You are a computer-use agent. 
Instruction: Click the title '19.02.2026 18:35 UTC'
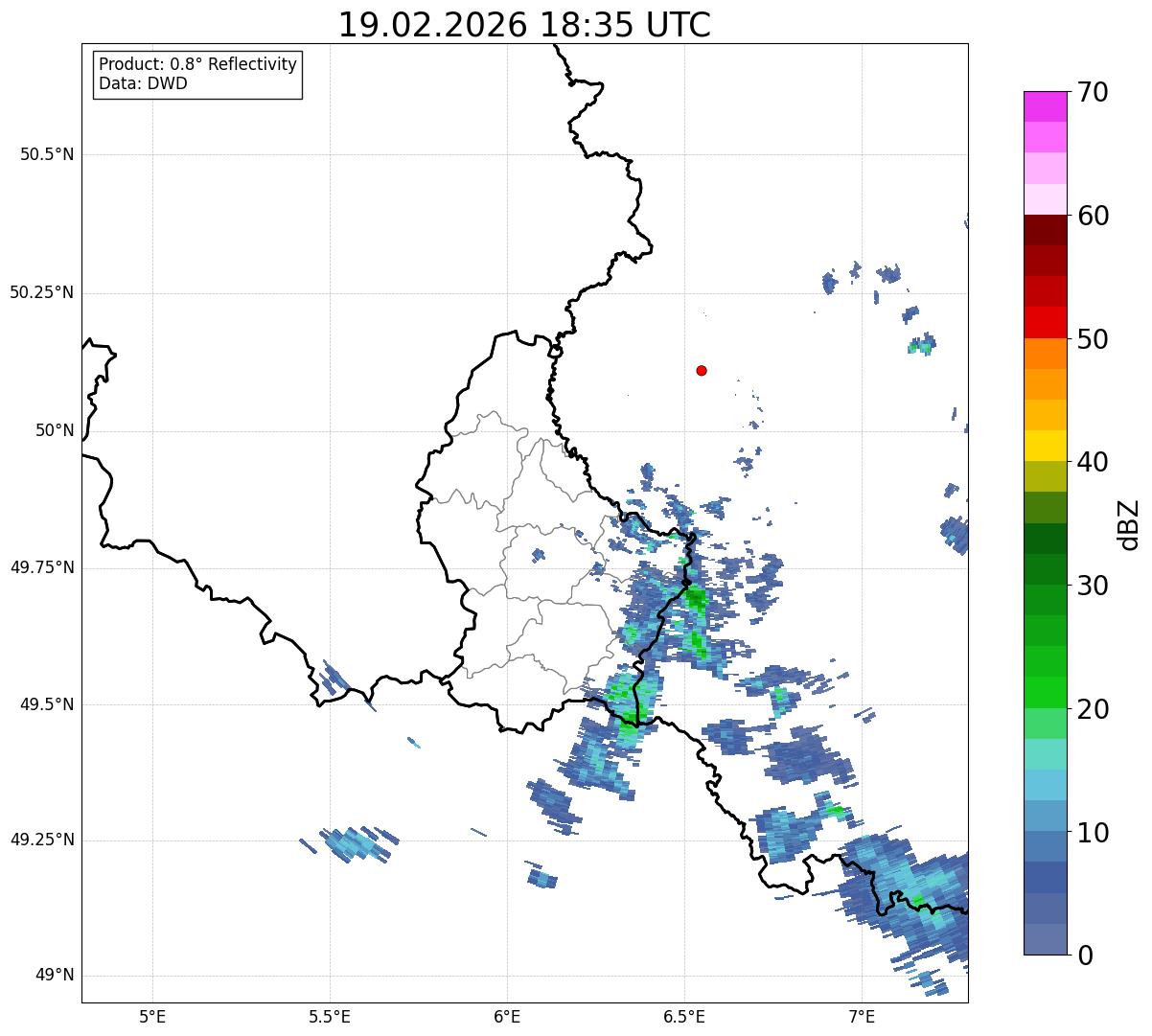(x=524, y=25)
